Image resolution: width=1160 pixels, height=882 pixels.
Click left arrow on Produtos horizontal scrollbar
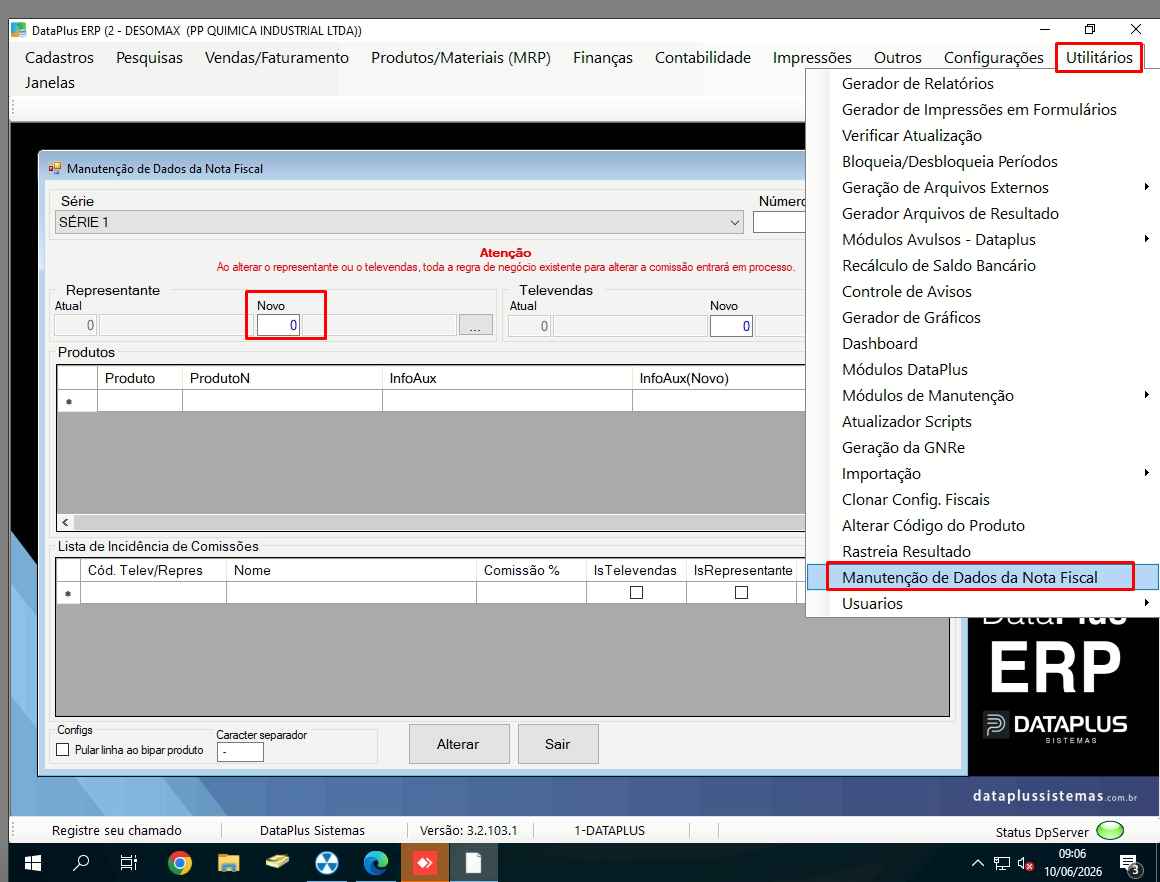pos(65,522)
